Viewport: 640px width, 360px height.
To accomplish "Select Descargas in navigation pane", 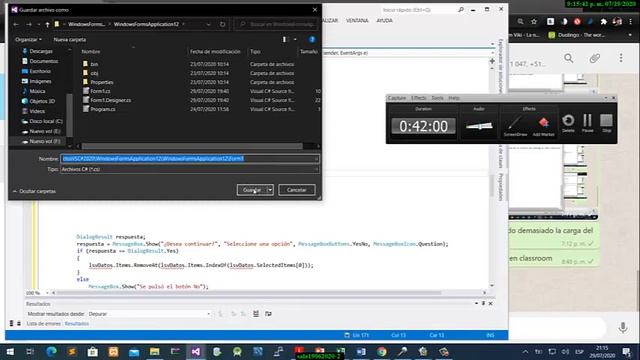I will click(x=41, y=51).
